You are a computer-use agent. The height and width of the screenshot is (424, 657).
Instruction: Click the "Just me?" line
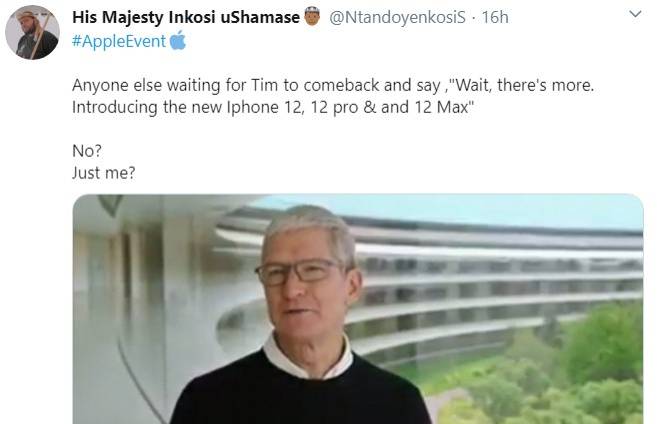[103, 172]
